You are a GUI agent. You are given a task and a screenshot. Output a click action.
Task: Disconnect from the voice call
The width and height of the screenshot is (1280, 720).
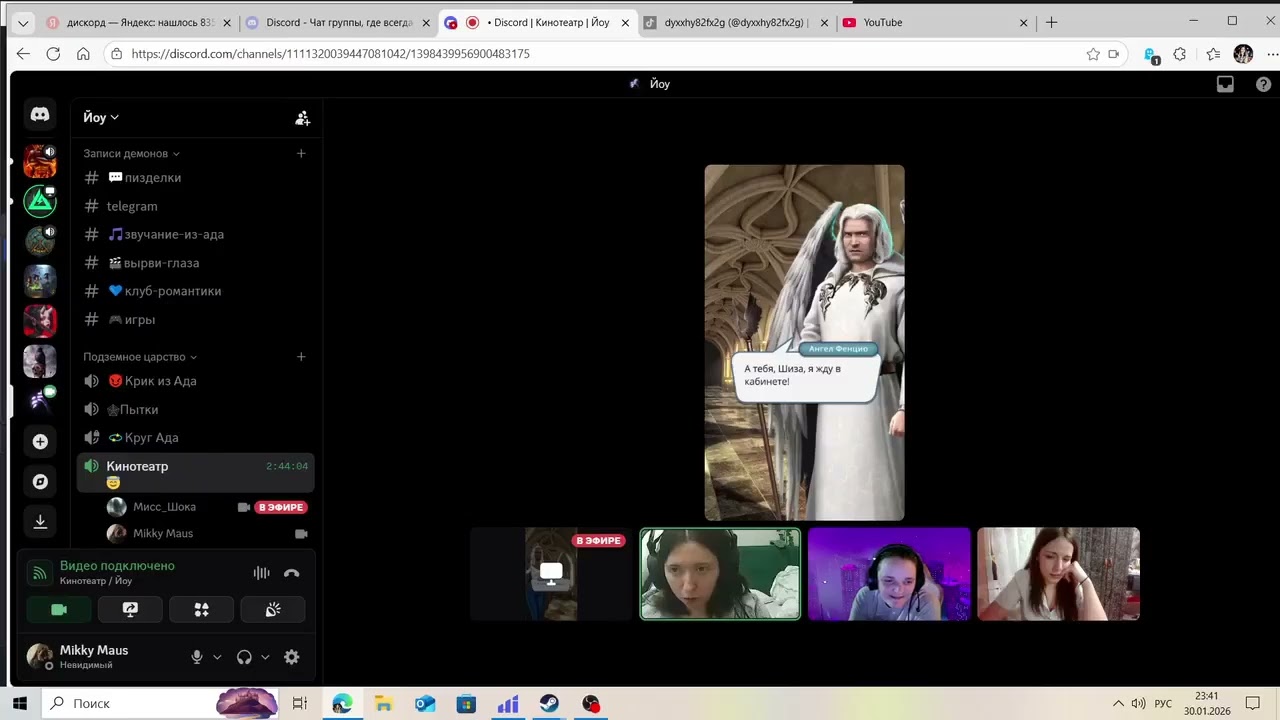point(291,573)
